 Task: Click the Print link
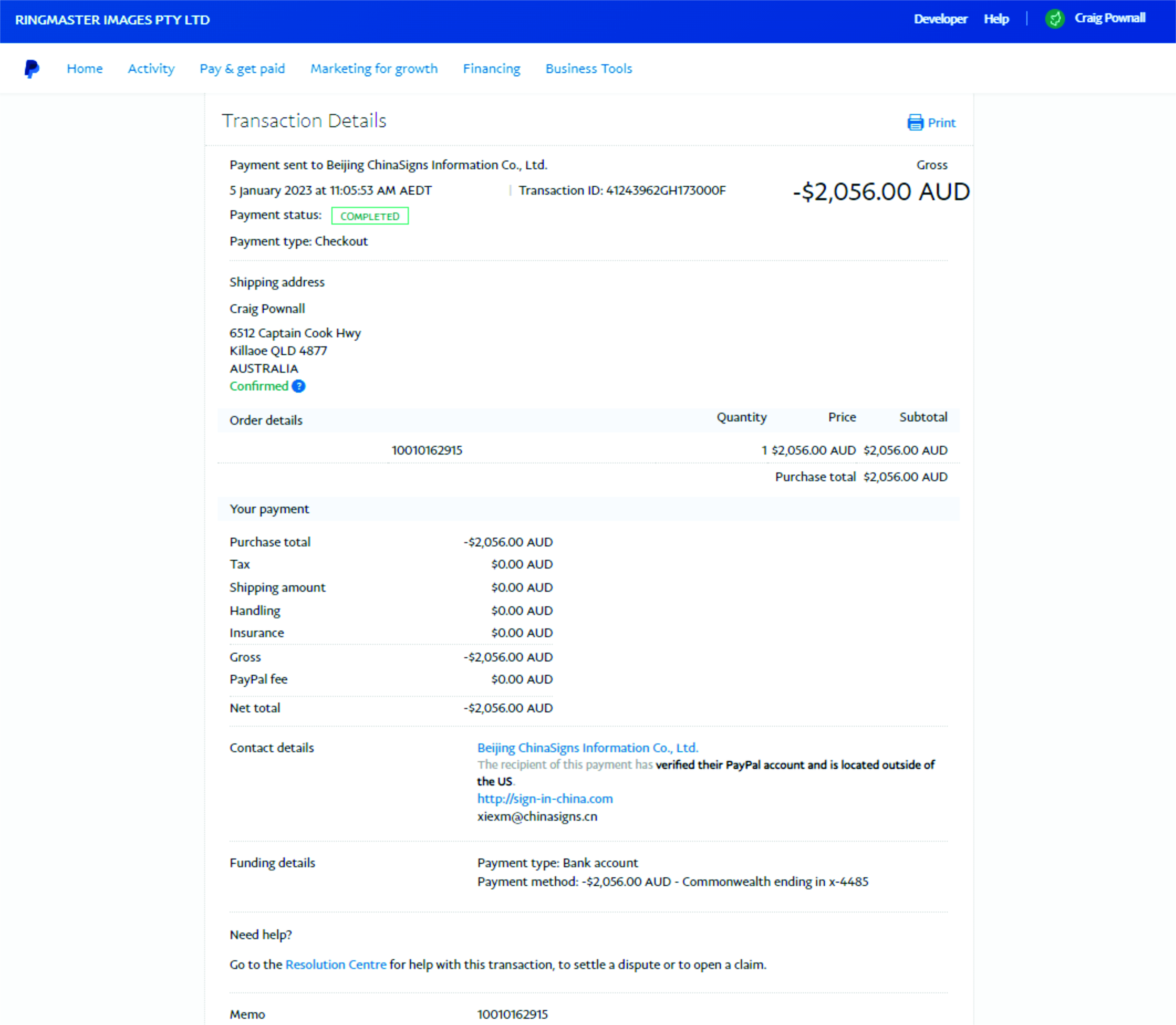941,122
